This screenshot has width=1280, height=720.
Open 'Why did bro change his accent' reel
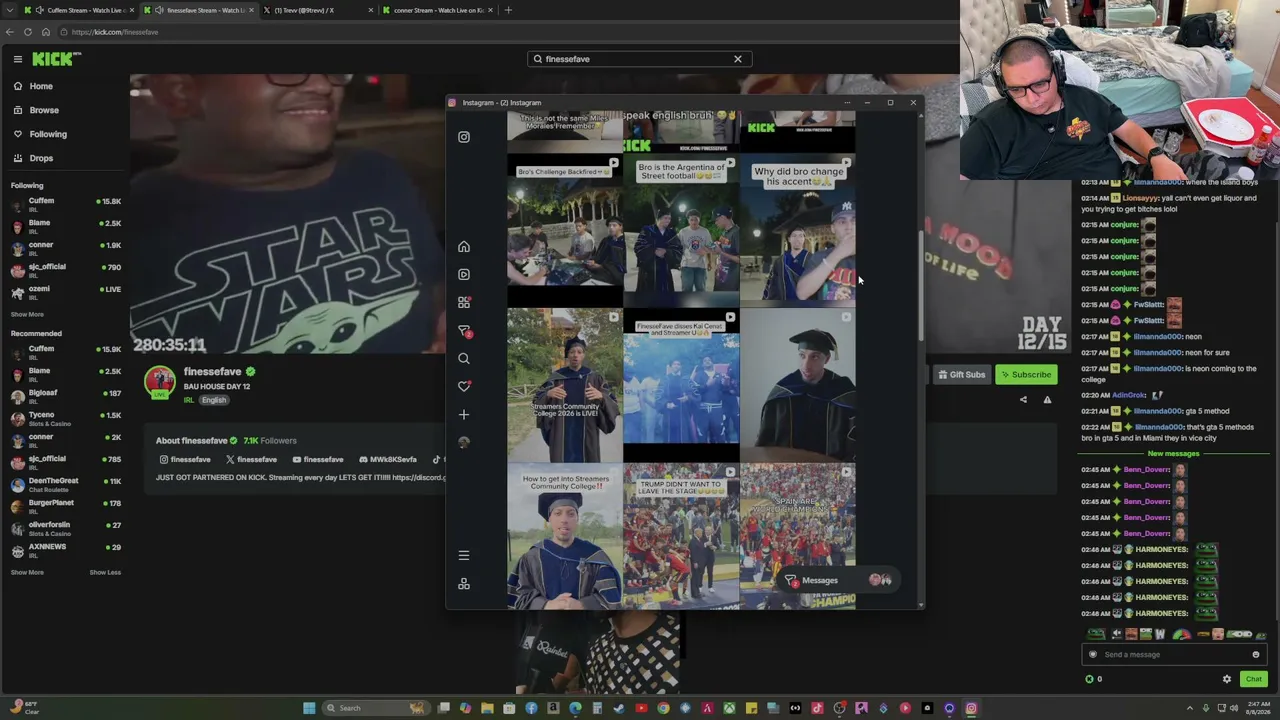click(x=798, y=229)
